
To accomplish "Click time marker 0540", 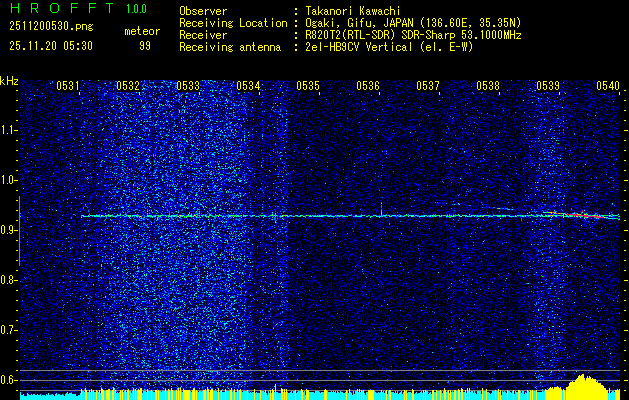I will [x=608, y=85].
